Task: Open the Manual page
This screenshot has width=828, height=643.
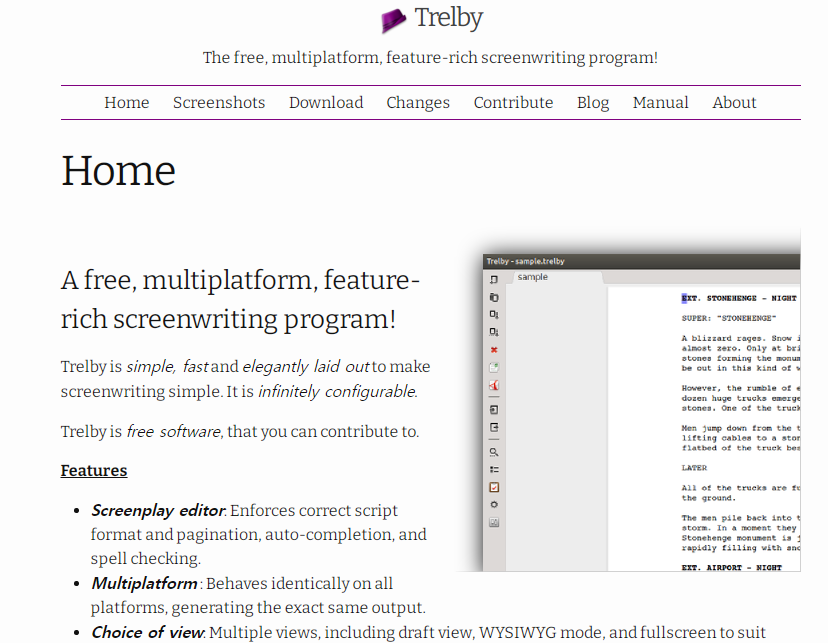Action: pyautogui.click(x=661, y=102)
